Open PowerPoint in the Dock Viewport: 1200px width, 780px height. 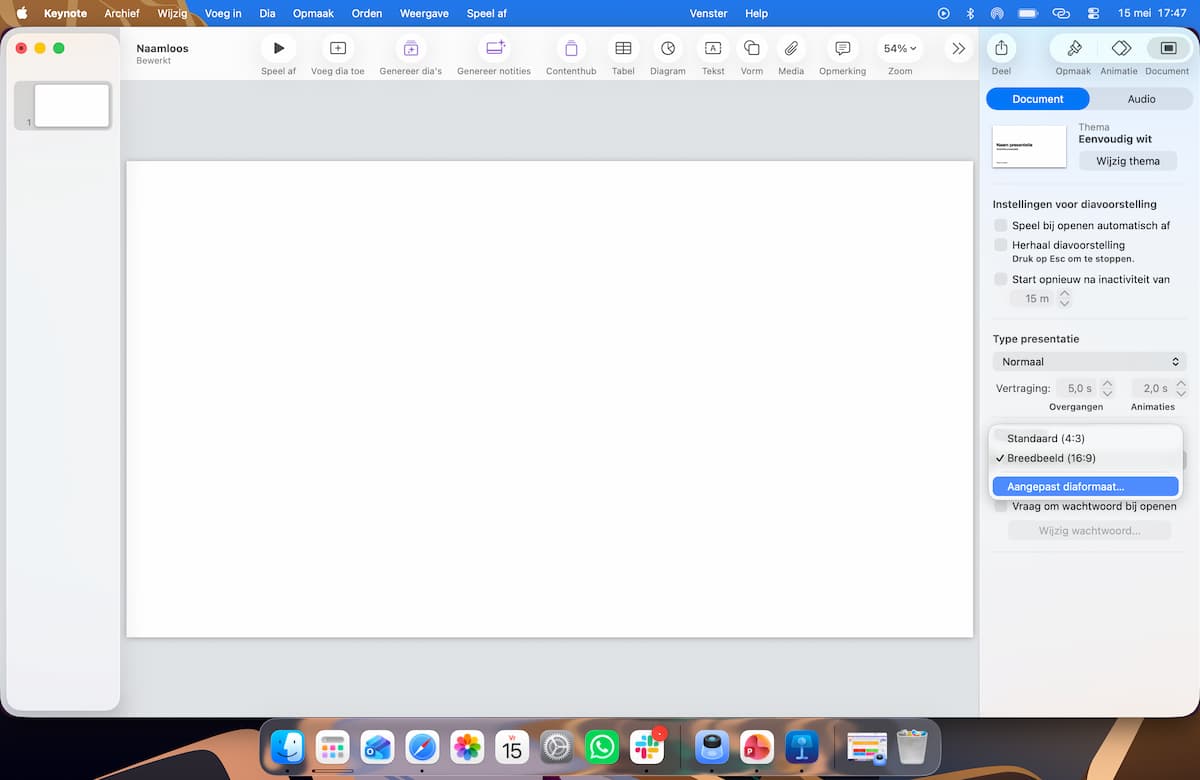(x=757, y=747)
